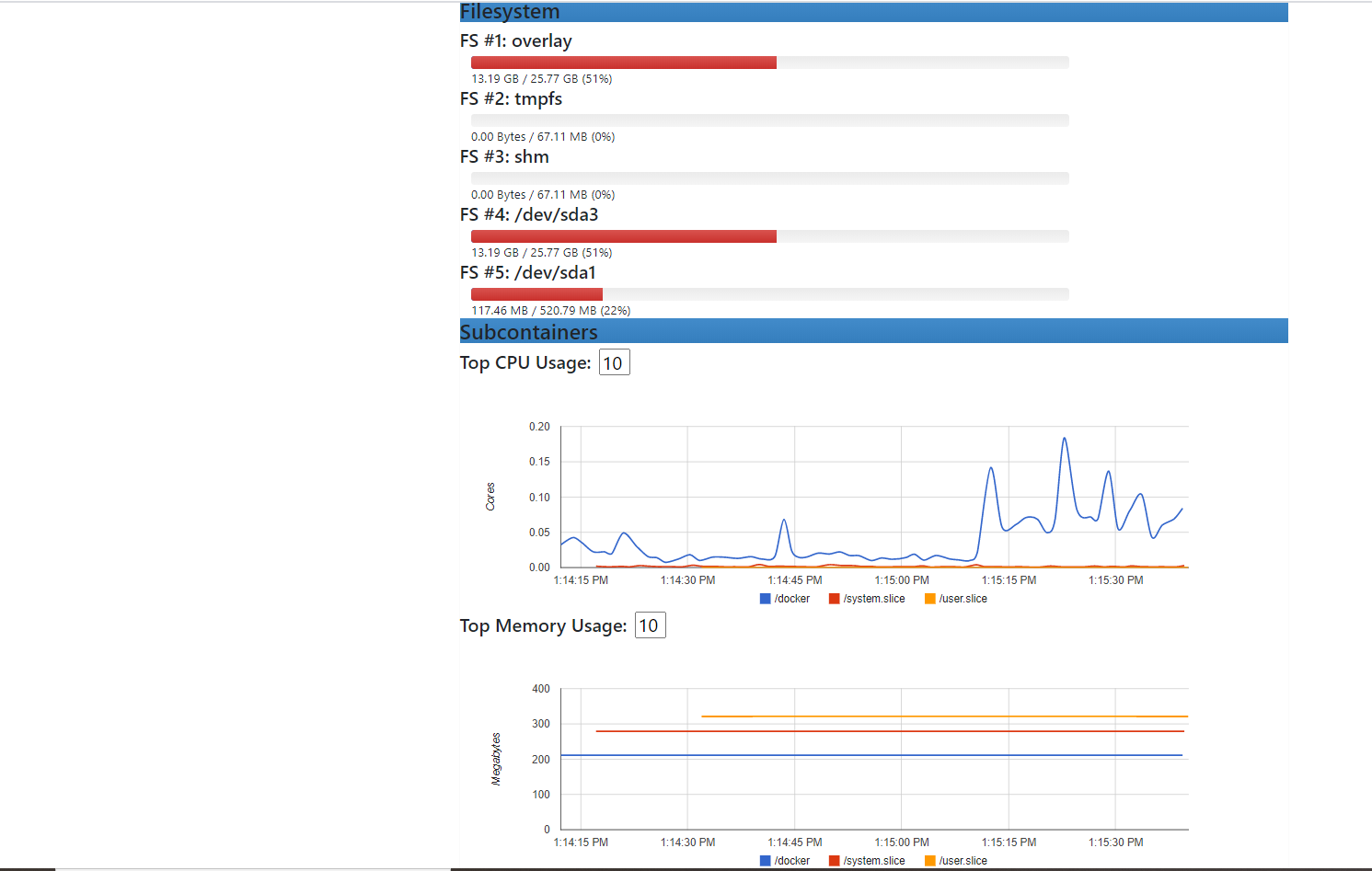Click the red /system.slice legend swatch in CPU chart

pos(836,598)
